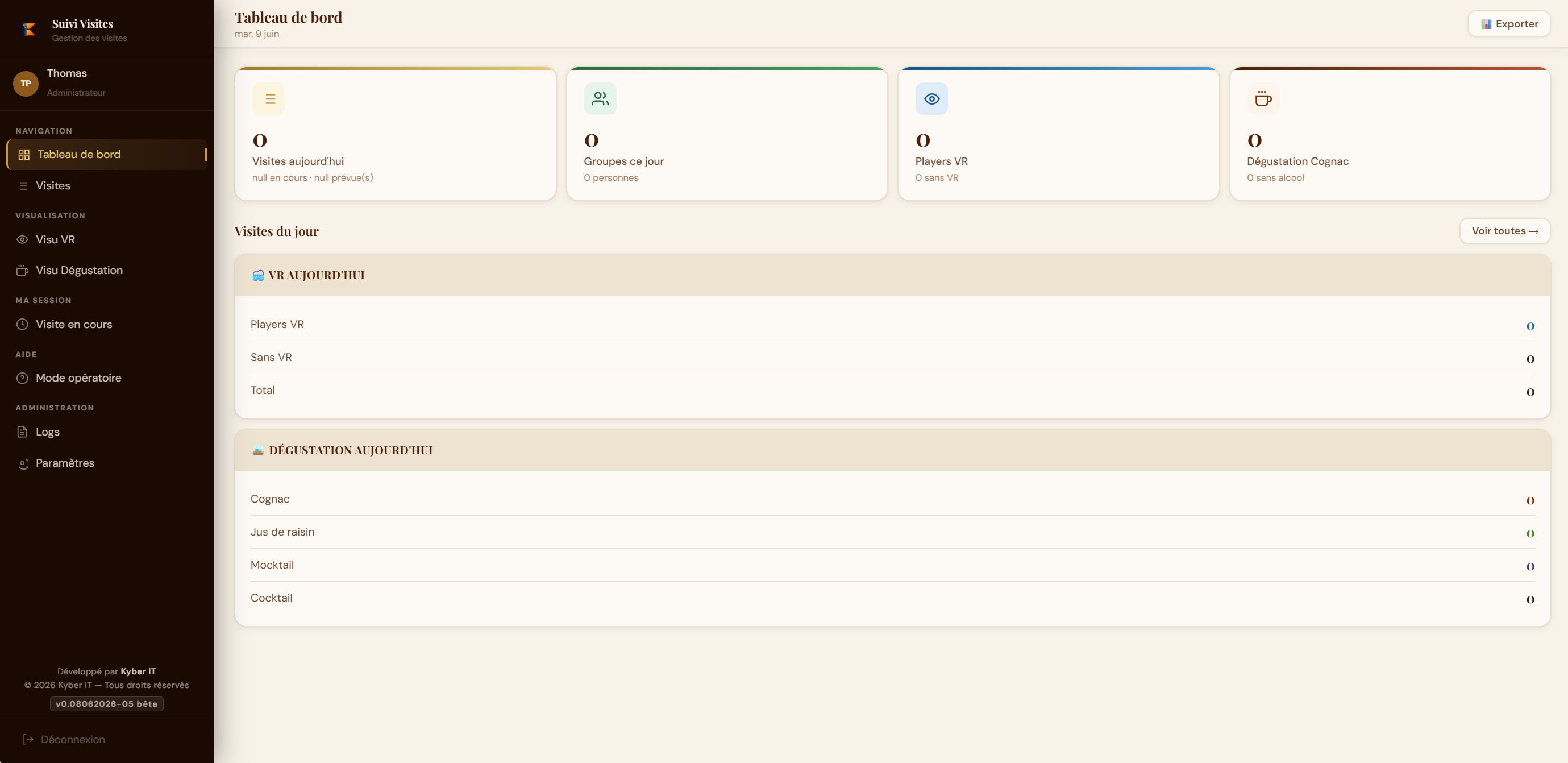The width and height of the screenshot is (1568, 763).
Task: Open Paramètres settings page
Action: click(x=107, y=463)
